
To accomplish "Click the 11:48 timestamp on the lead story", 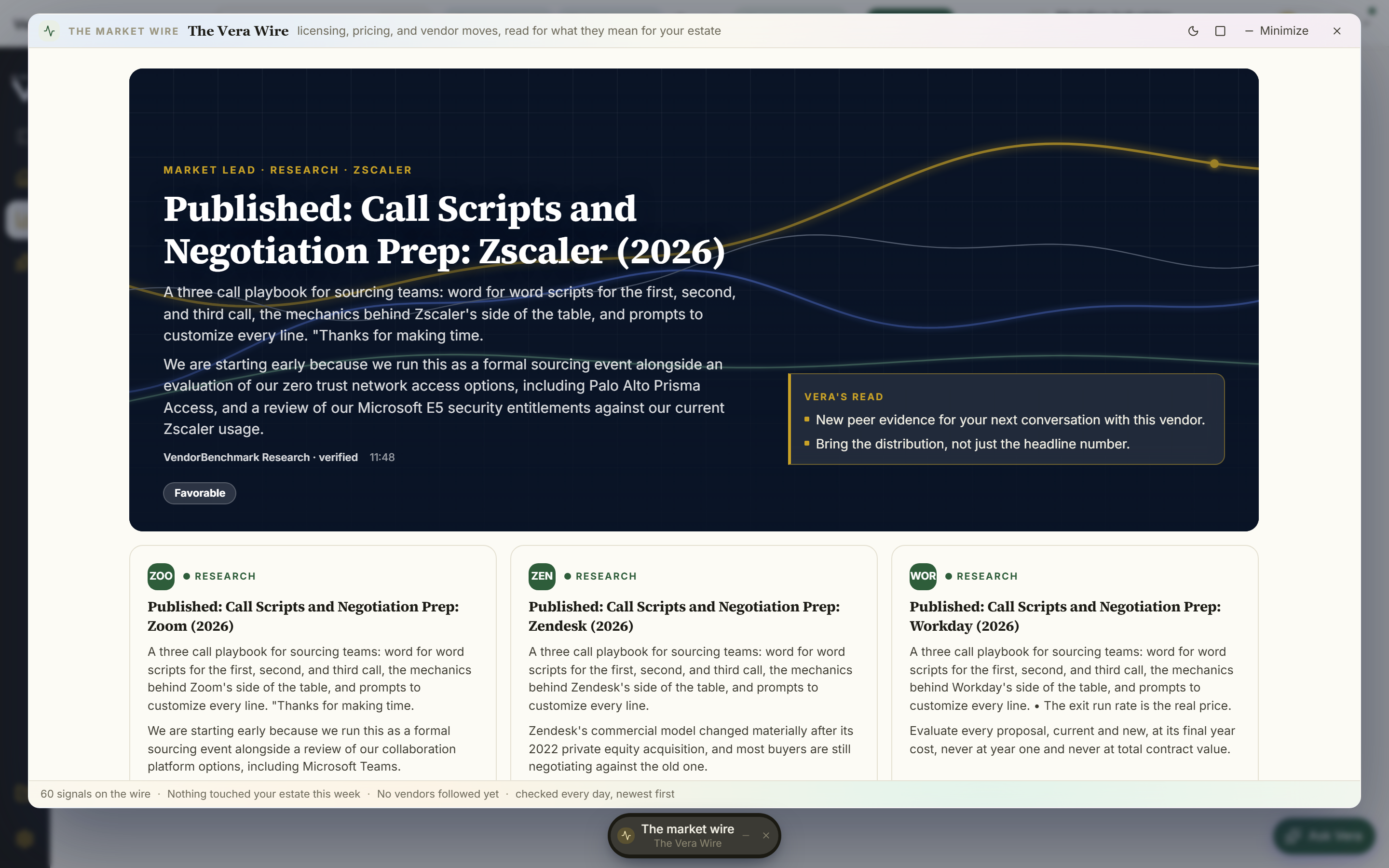I will pyautogui.click(x=382, y=458).
